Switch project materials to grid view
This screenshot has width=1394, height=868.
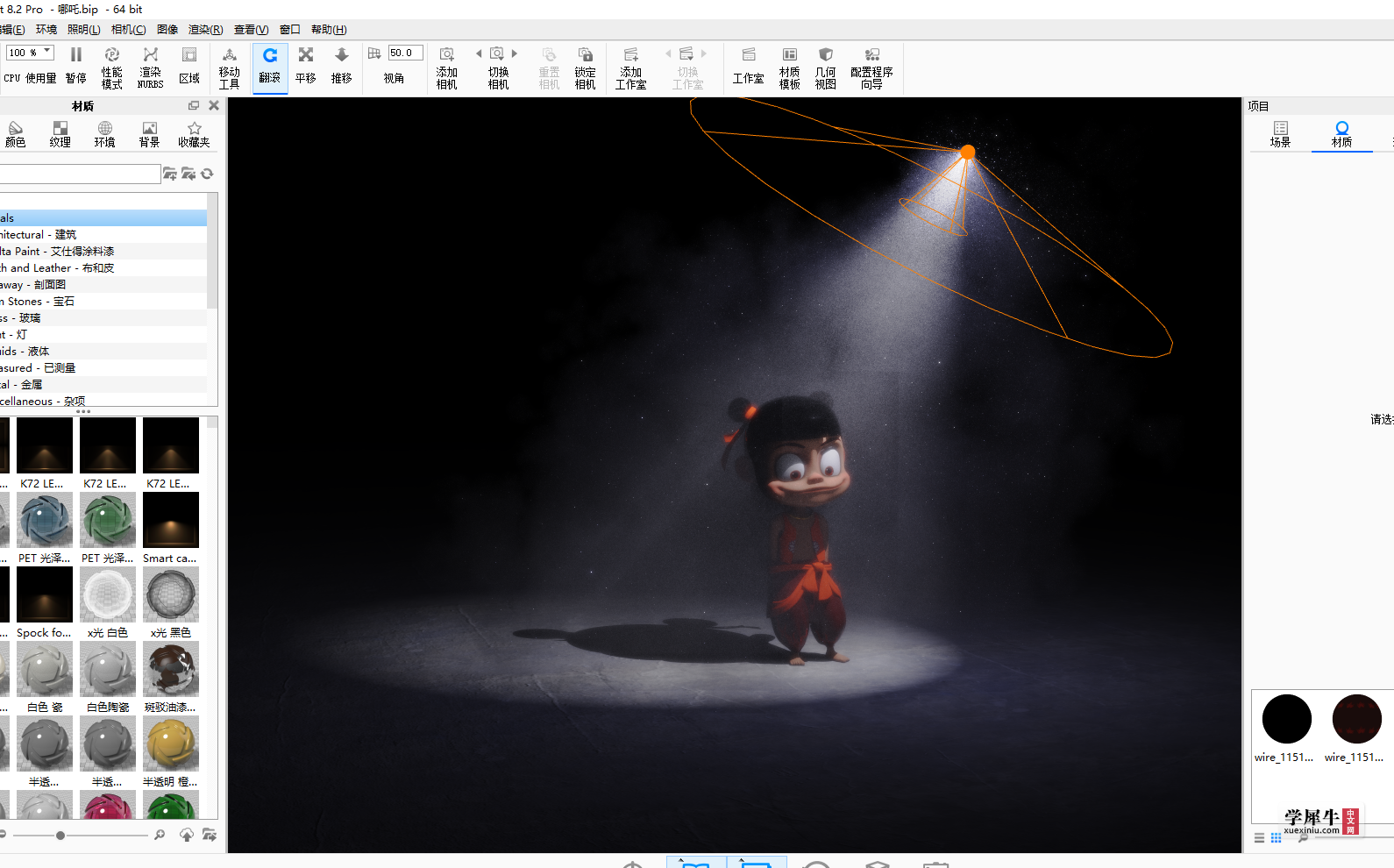1277,838
